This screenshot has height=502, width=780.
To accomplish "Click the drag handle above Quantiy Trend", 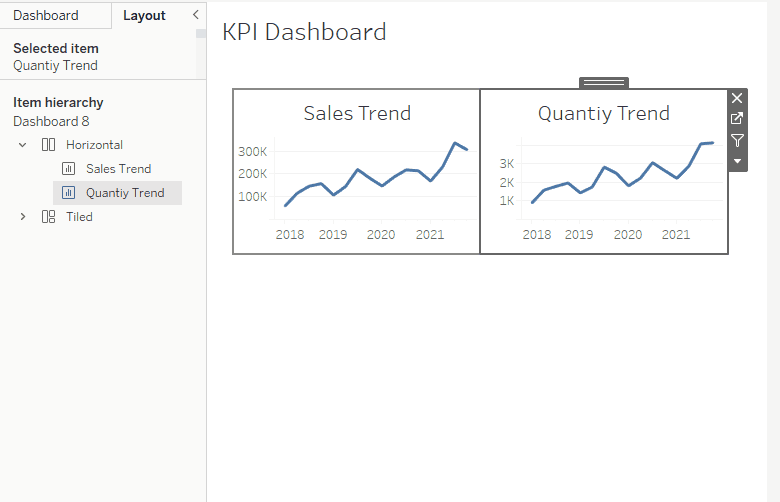I will (x=603, y=82).
